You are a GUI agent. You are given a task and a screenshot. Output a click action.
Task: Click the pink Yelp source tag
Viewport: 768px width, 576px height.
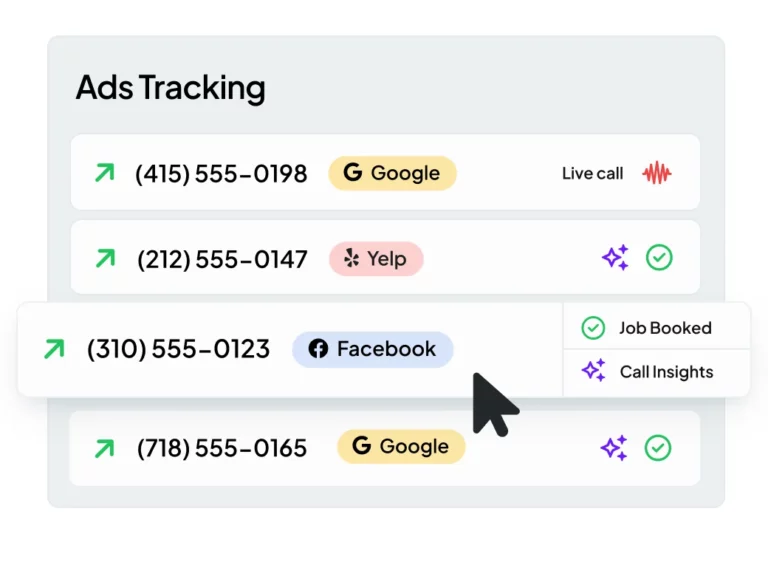tap(376, 259)
